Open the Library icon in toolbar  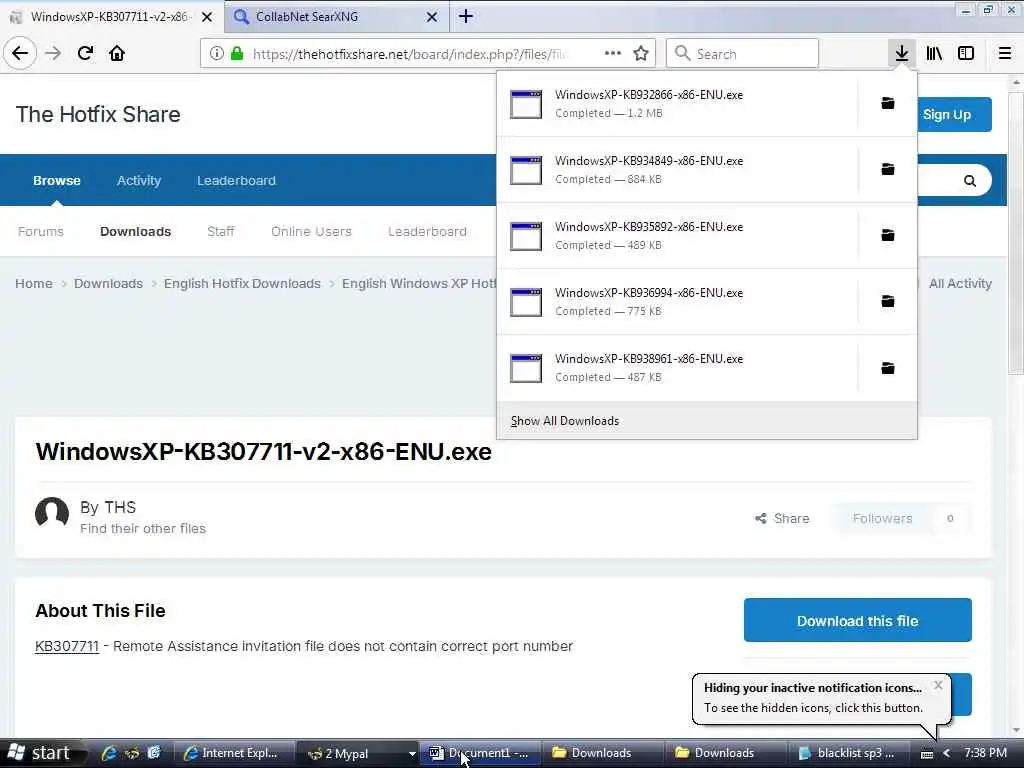tap(934, 53)
